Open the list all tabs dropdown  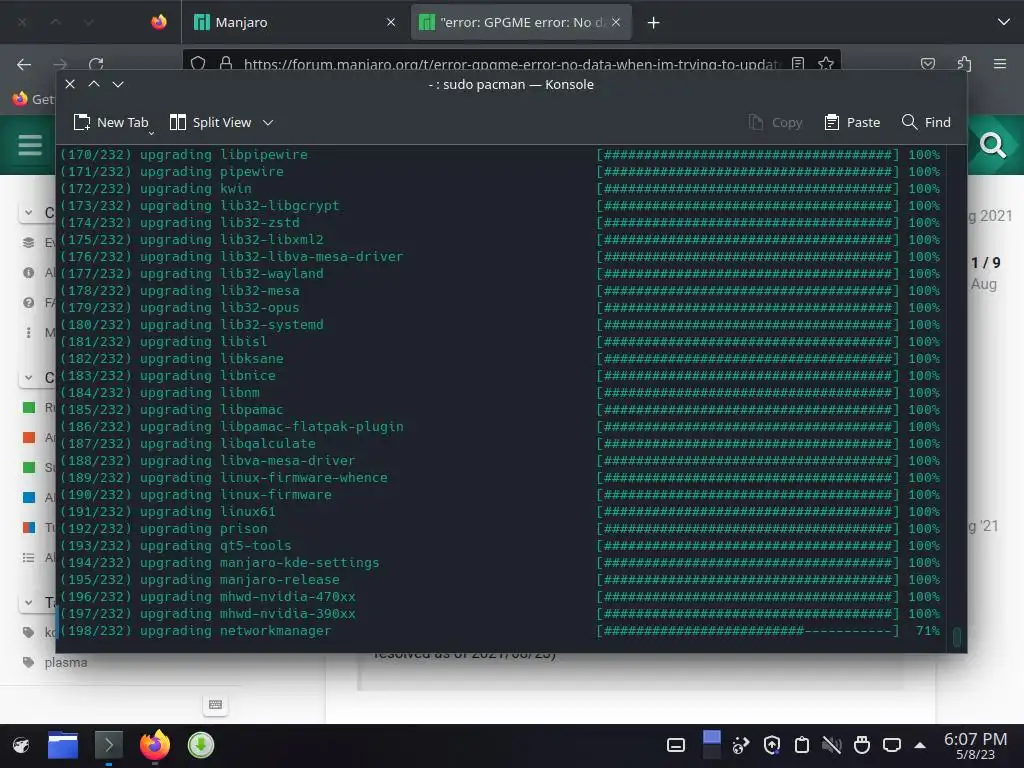(x=1004, y=22)
